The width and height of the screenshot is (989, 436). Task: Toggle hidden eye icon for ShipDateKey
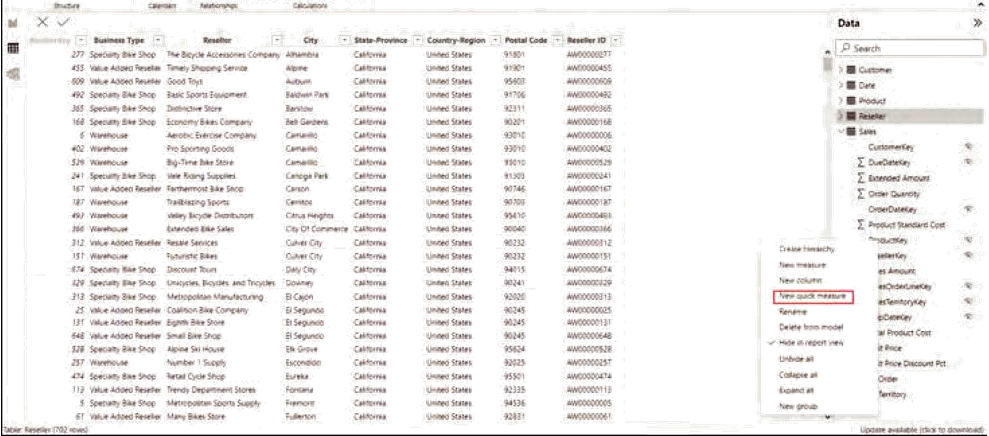point(968,317)
